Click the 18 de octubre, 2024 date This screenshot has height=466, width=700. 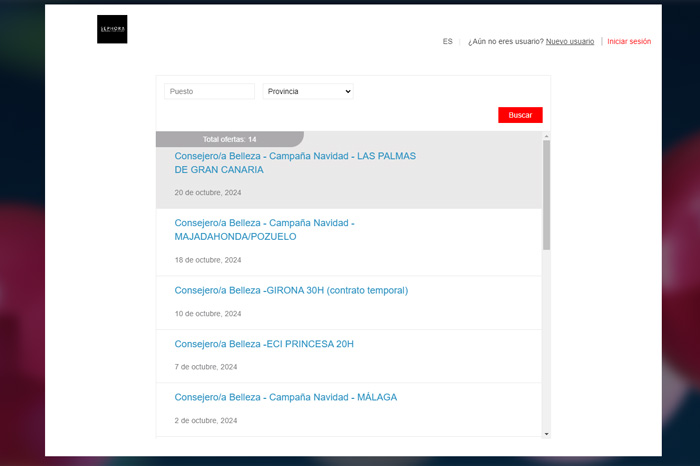pyautogui.click(x=207, y=260)
